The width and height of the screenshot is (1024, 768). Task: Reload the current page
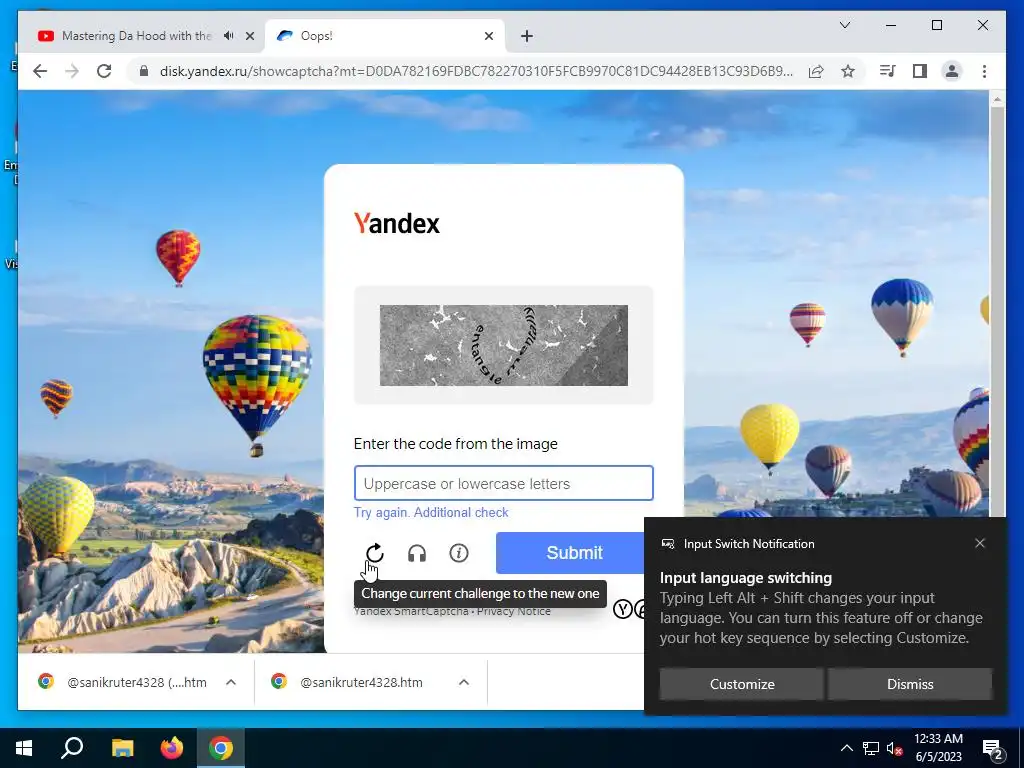(x=104, y=71)
